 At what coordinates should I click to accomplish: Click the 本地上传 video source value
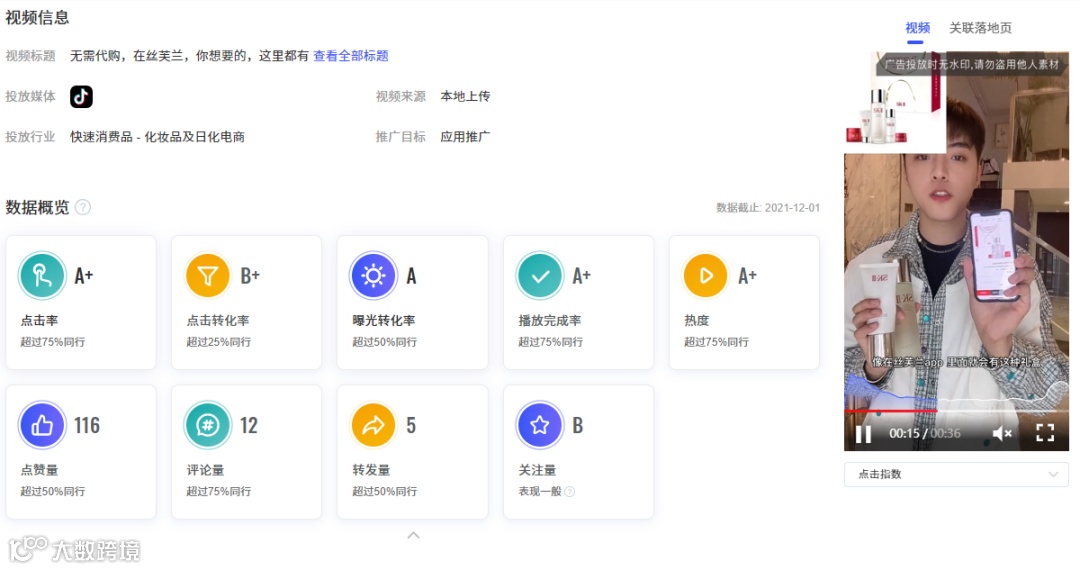tap(466, 96)
